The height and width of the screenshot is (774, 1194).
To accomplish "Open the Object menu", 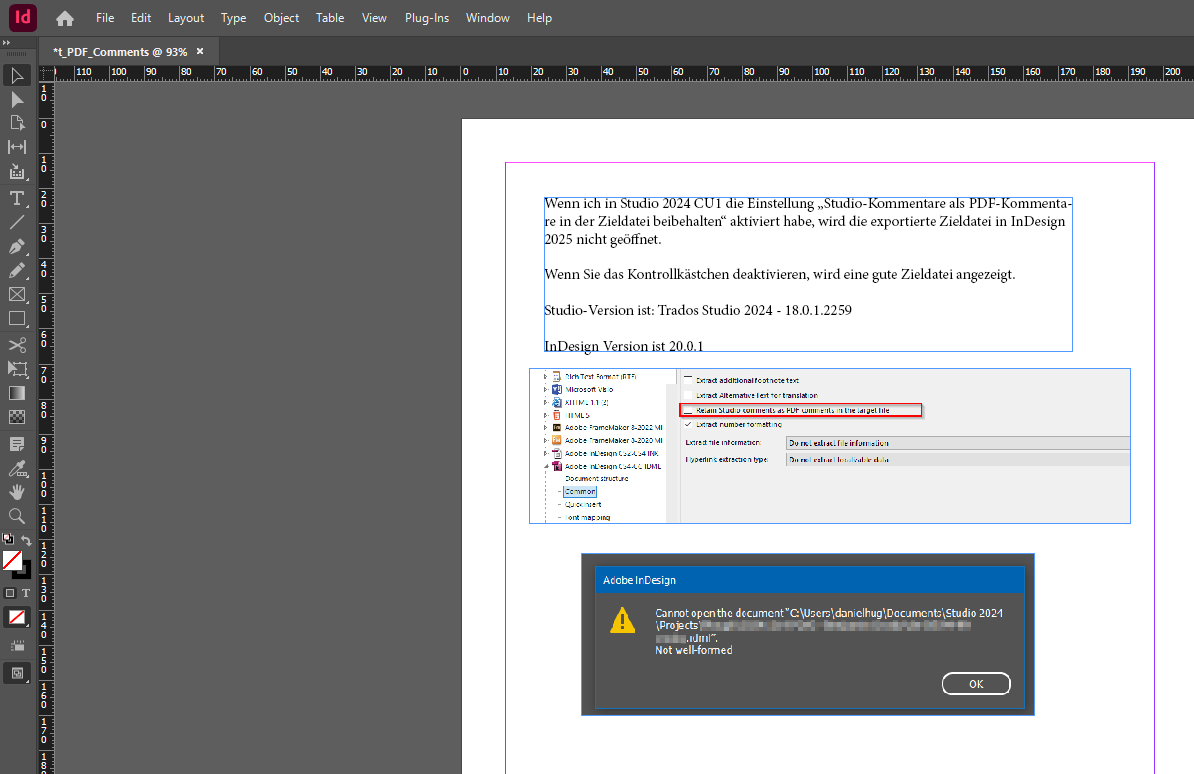I will click(x=281, y=18).
